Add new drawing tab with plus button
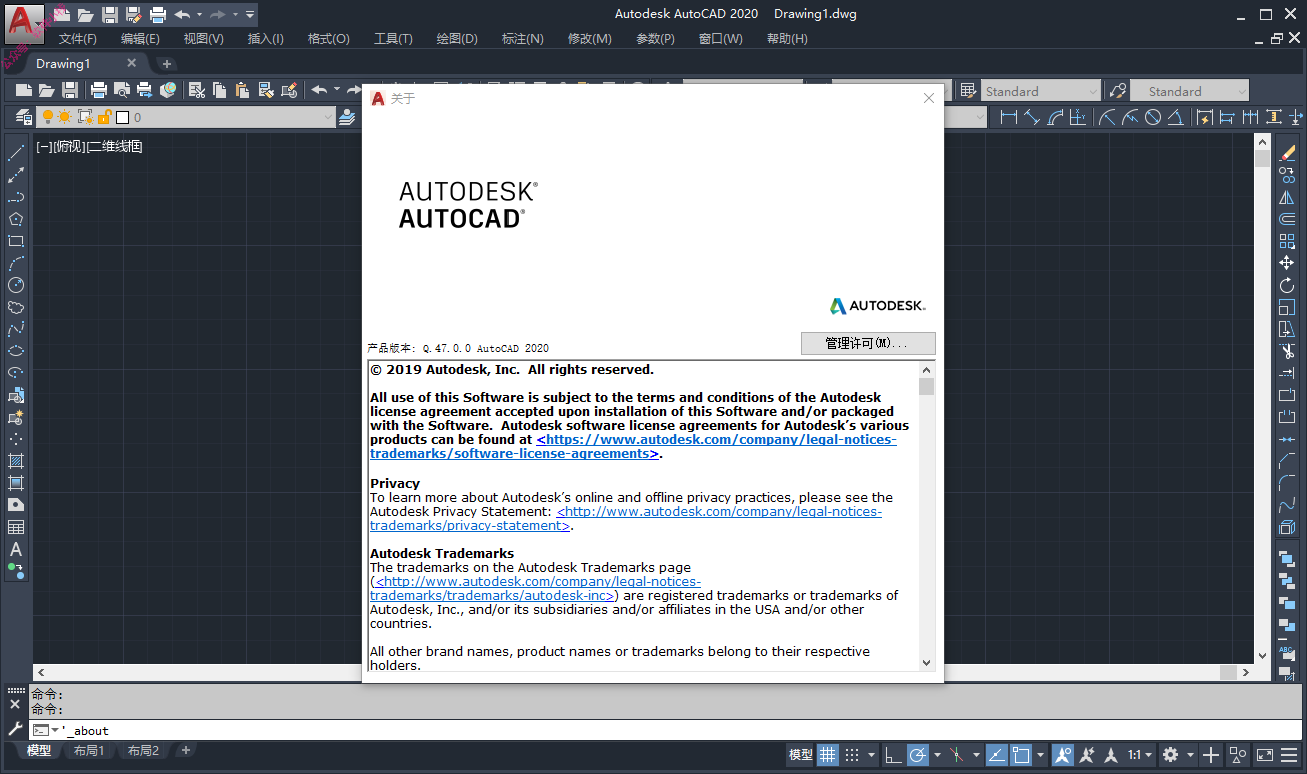 tap(167, 63)
